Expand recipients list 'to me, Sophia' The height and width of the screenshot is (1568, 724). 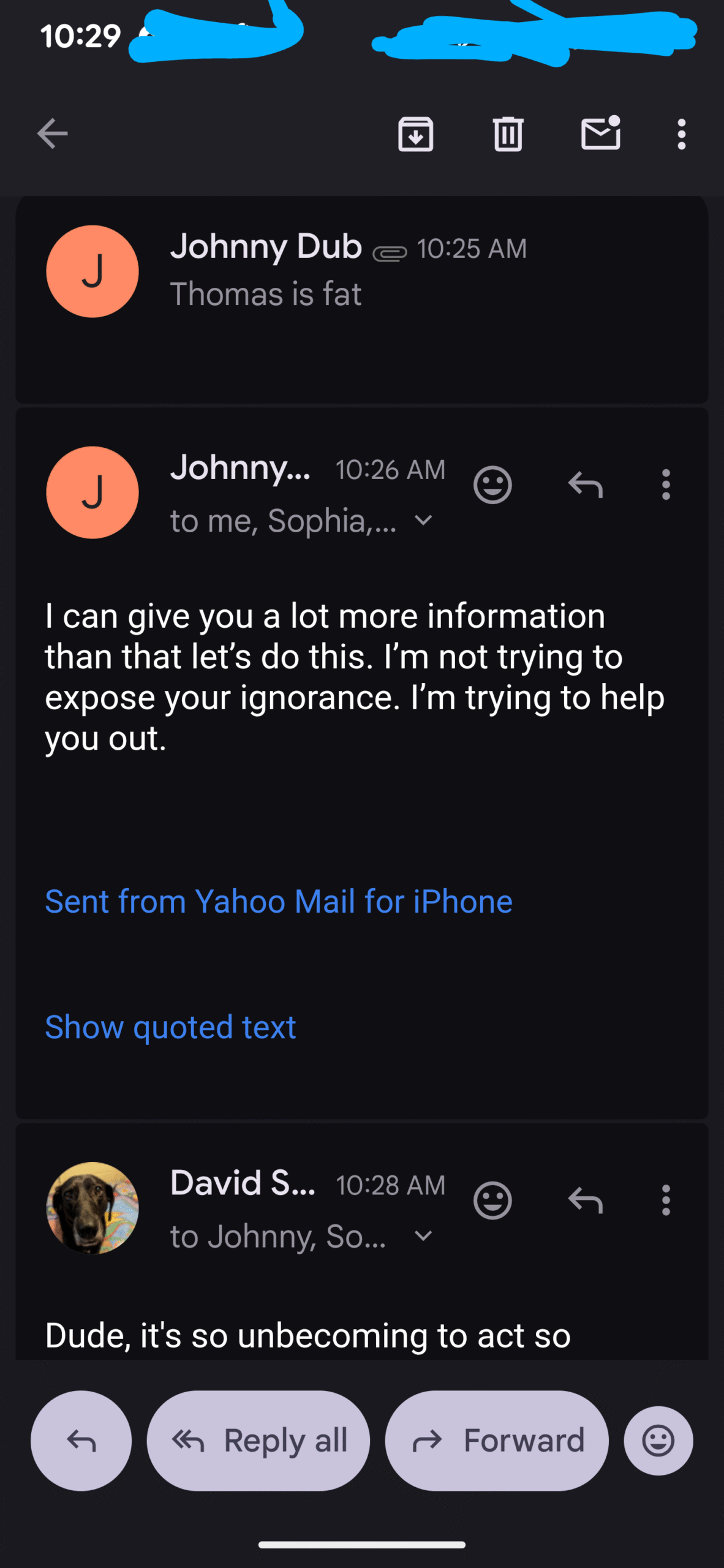point(423,521)
